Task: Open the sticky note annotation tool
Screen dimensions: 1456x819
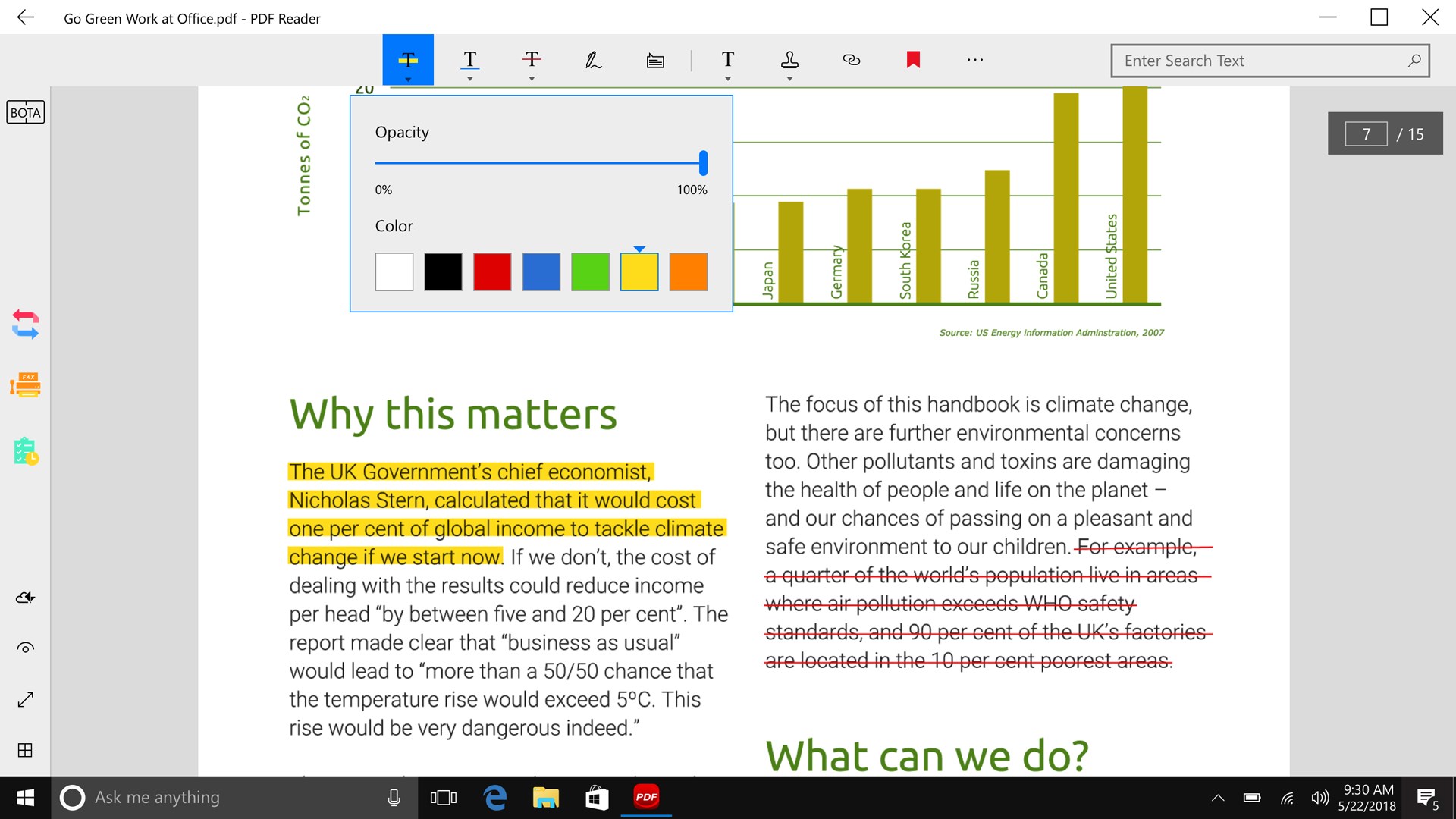Action: point(655,60)
